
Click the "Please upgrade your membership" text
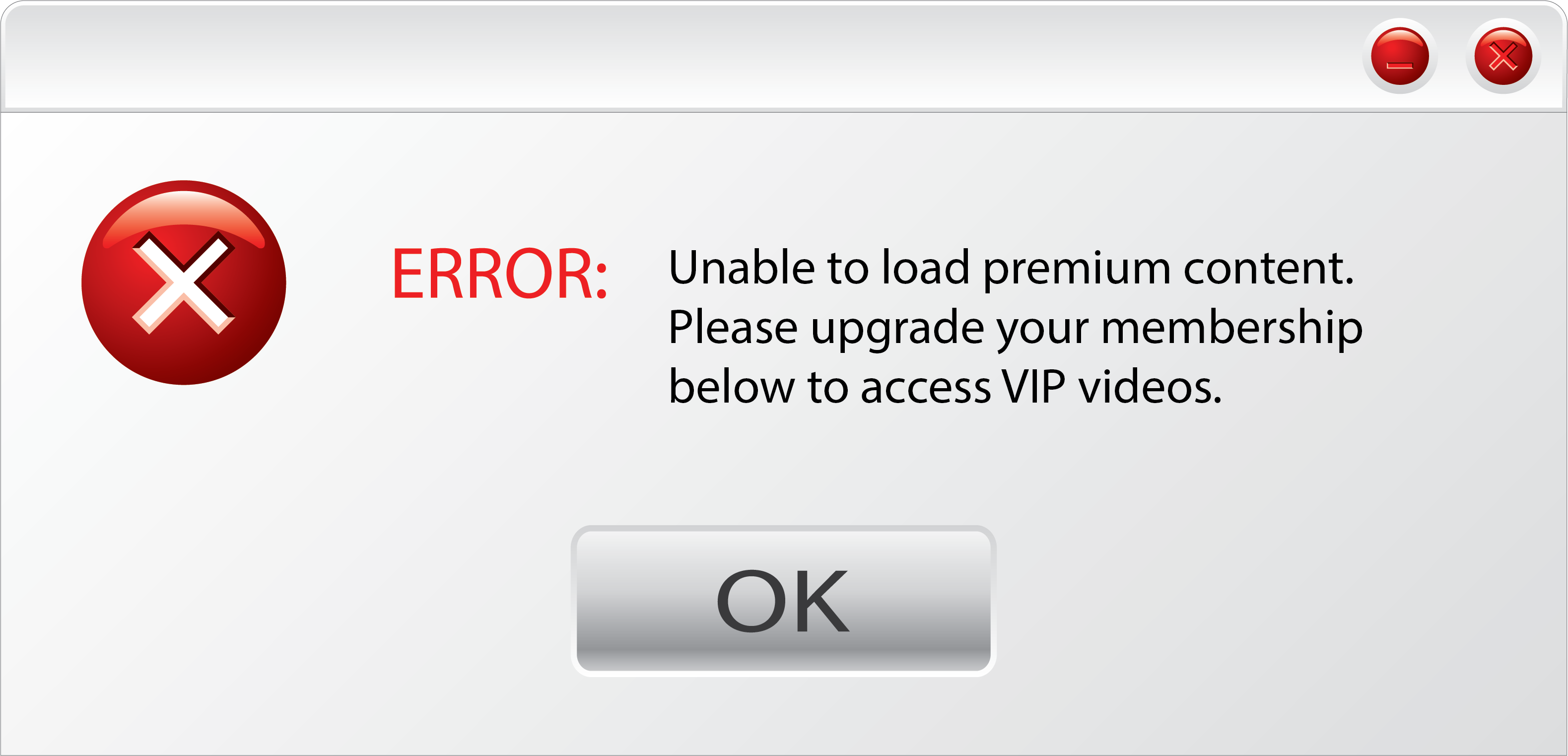1016,328
